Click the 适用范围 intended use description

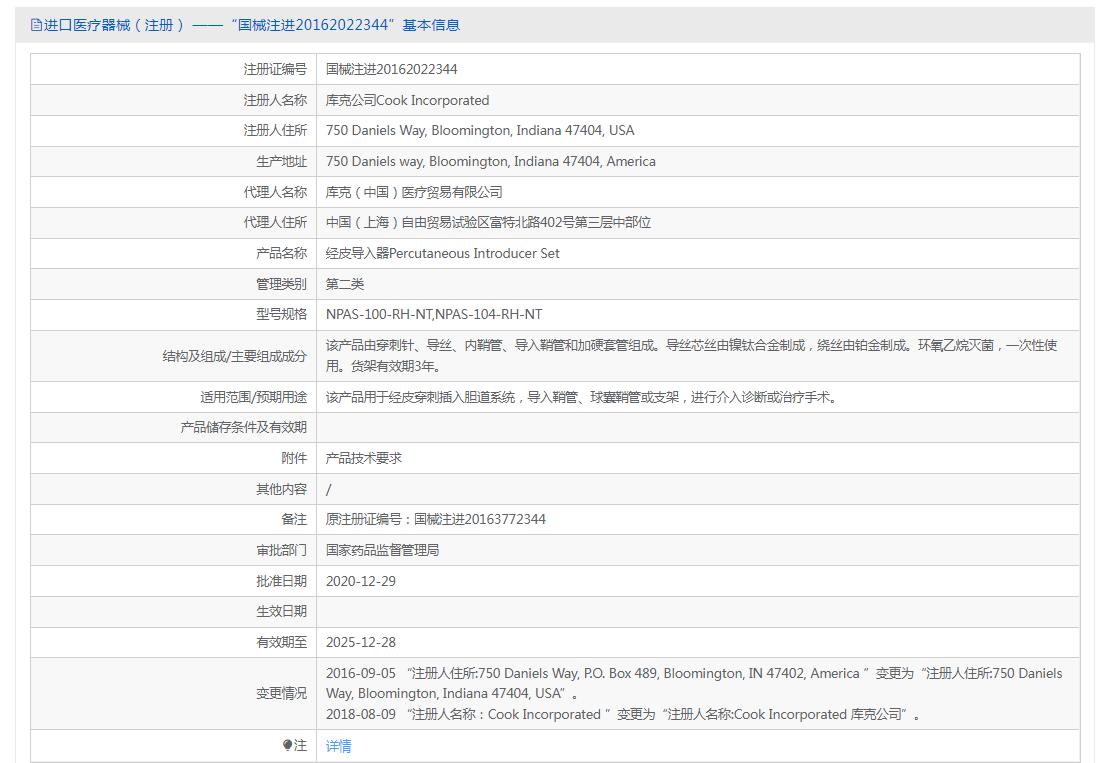tap(583, 397)
